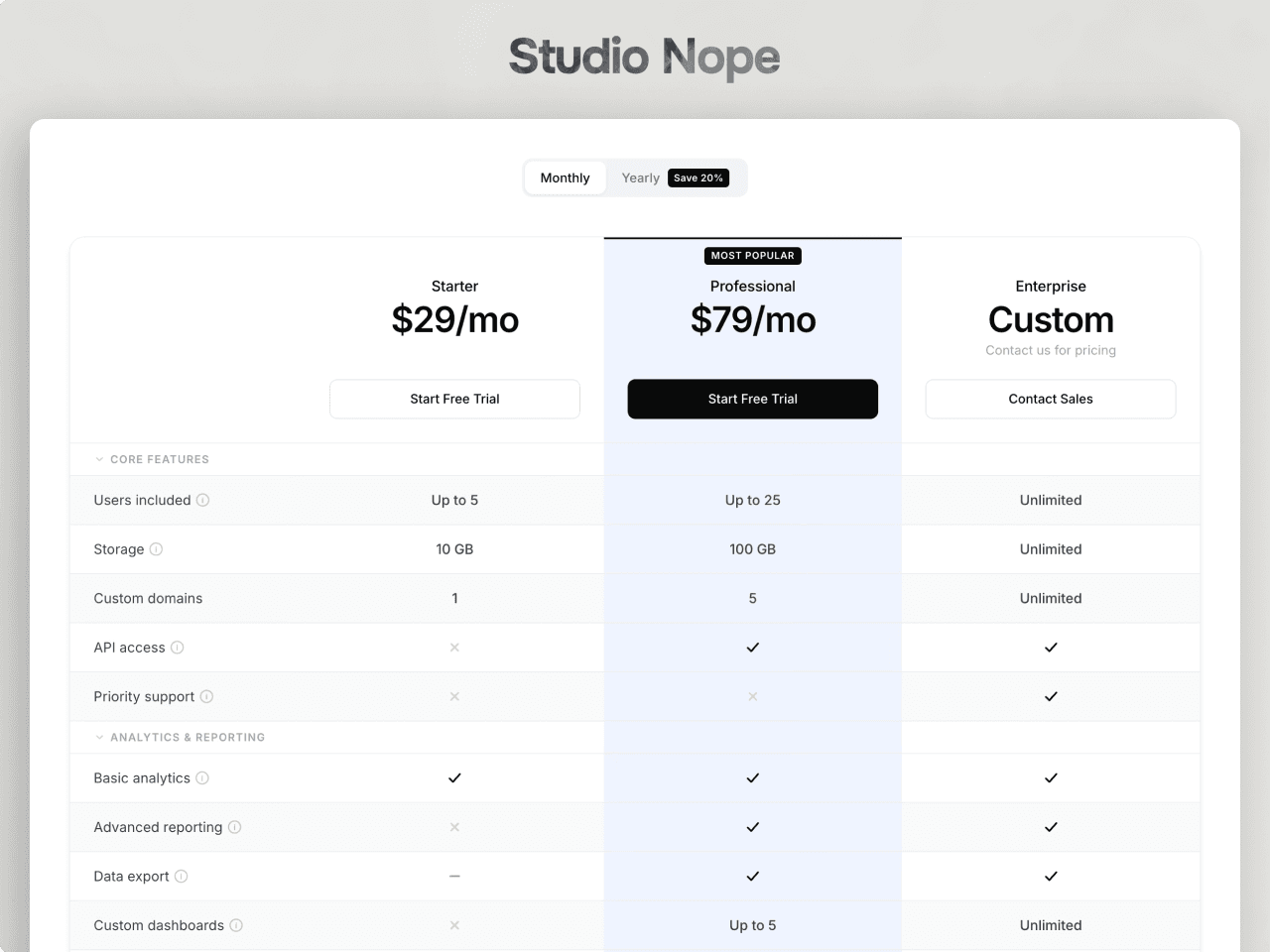Select the Enterprise plan heading
1270x952 pixels.
tap(1051, 286)
